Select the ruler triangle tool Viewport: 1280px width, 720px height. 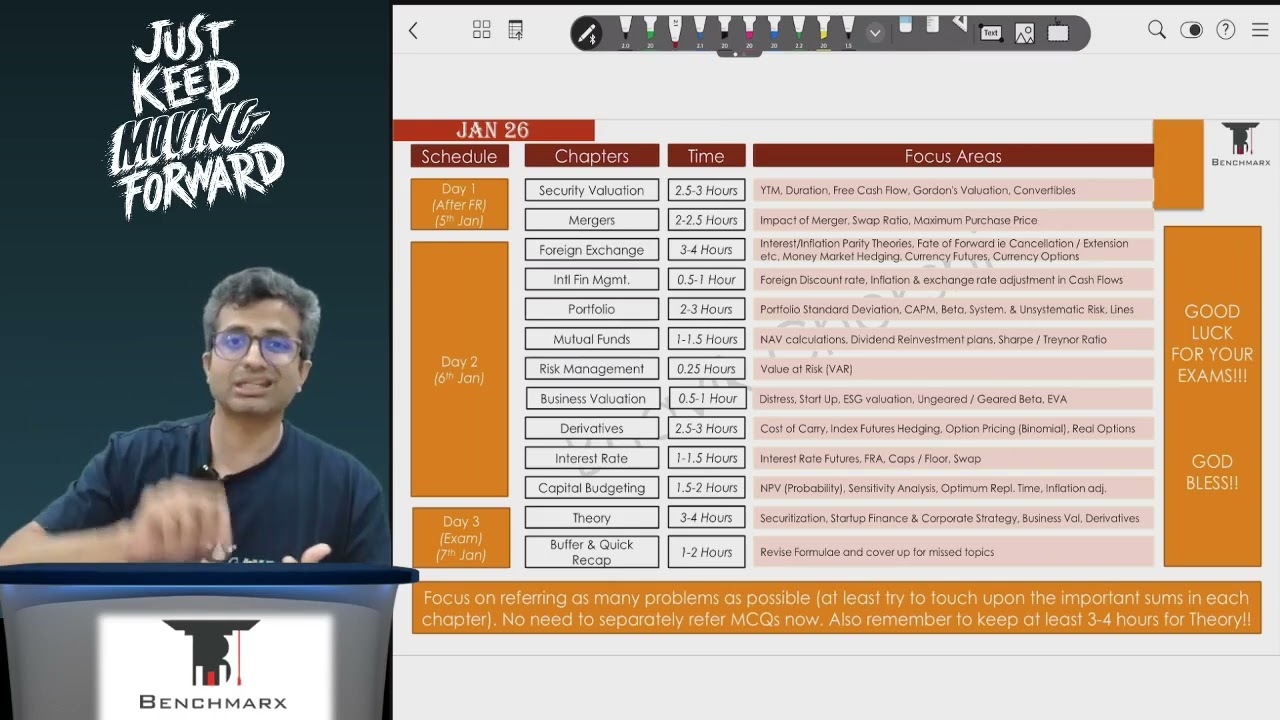coord(958,25)
